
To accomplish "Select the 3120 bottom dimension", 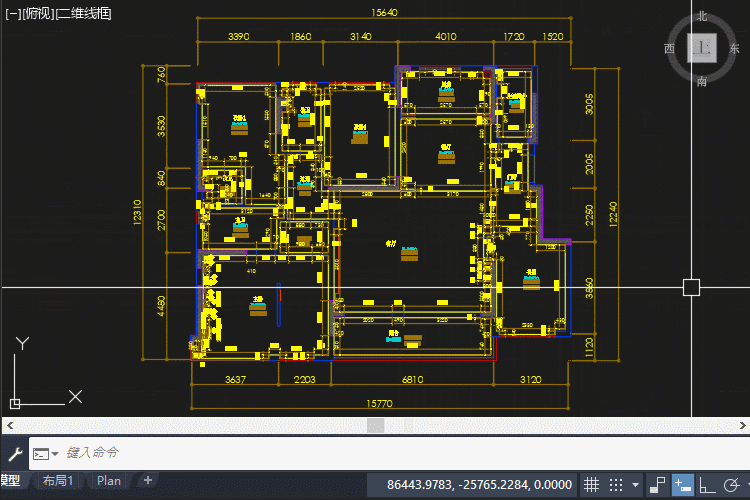I will pyautogui.click(x=530, y=379).
